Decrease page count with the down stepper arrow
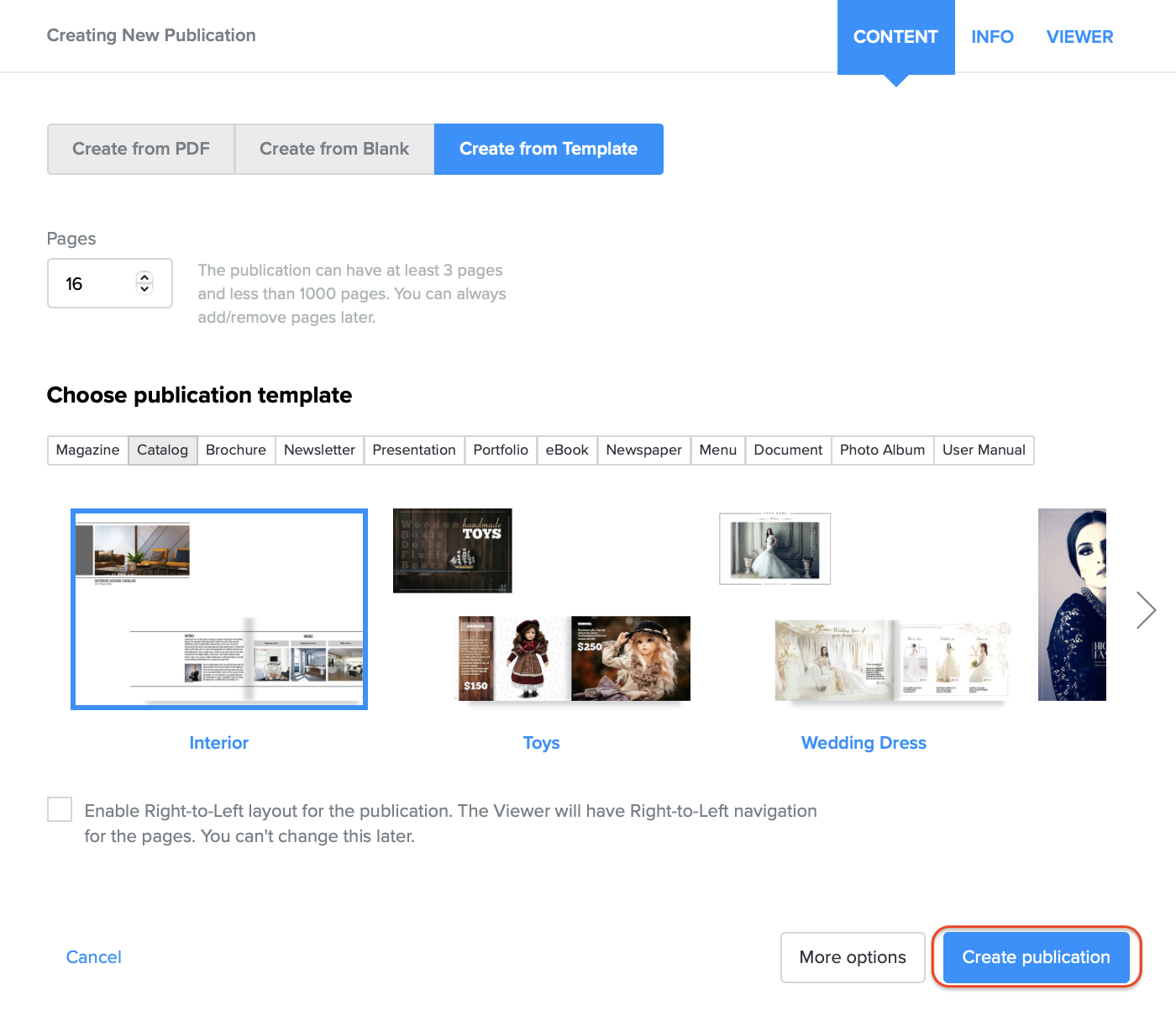The width and height of the screenshot is (1176, 1032). [x=144, y=290]
